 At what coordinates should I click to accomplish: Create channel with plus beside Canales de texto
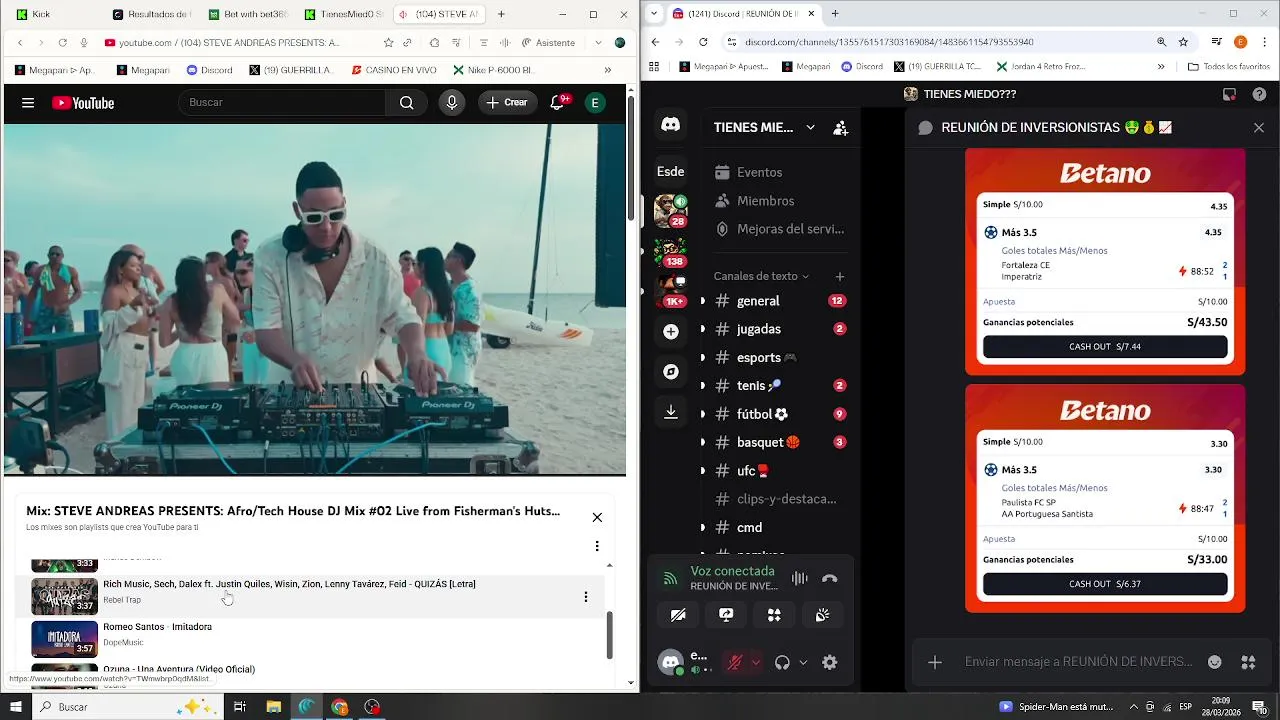(x=840, y=276)
